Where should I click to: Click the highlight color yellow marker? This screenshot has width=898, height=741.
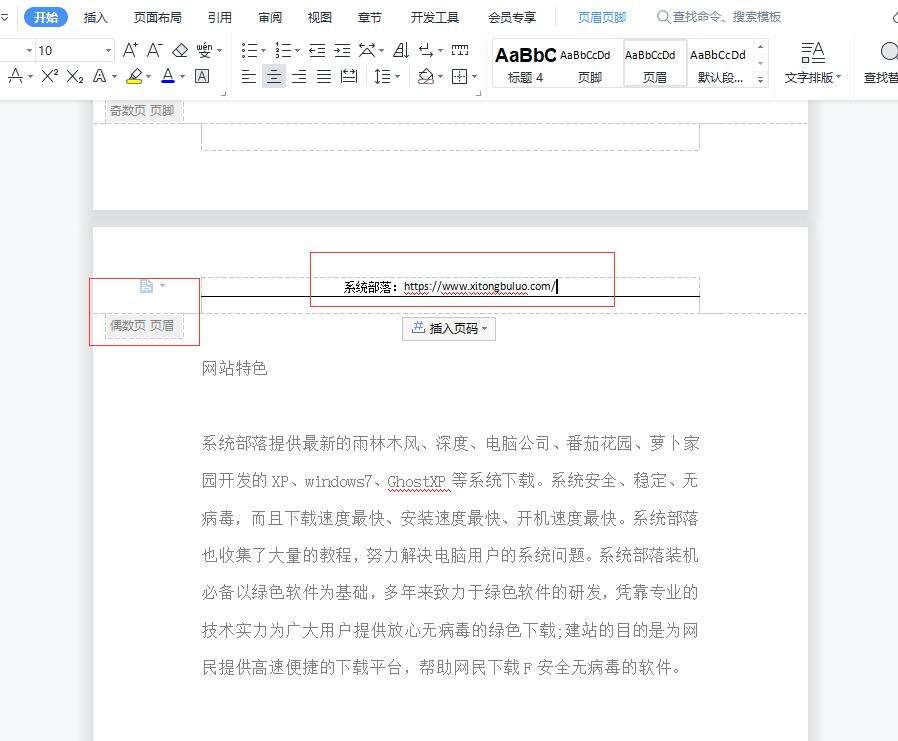[135, 76]
